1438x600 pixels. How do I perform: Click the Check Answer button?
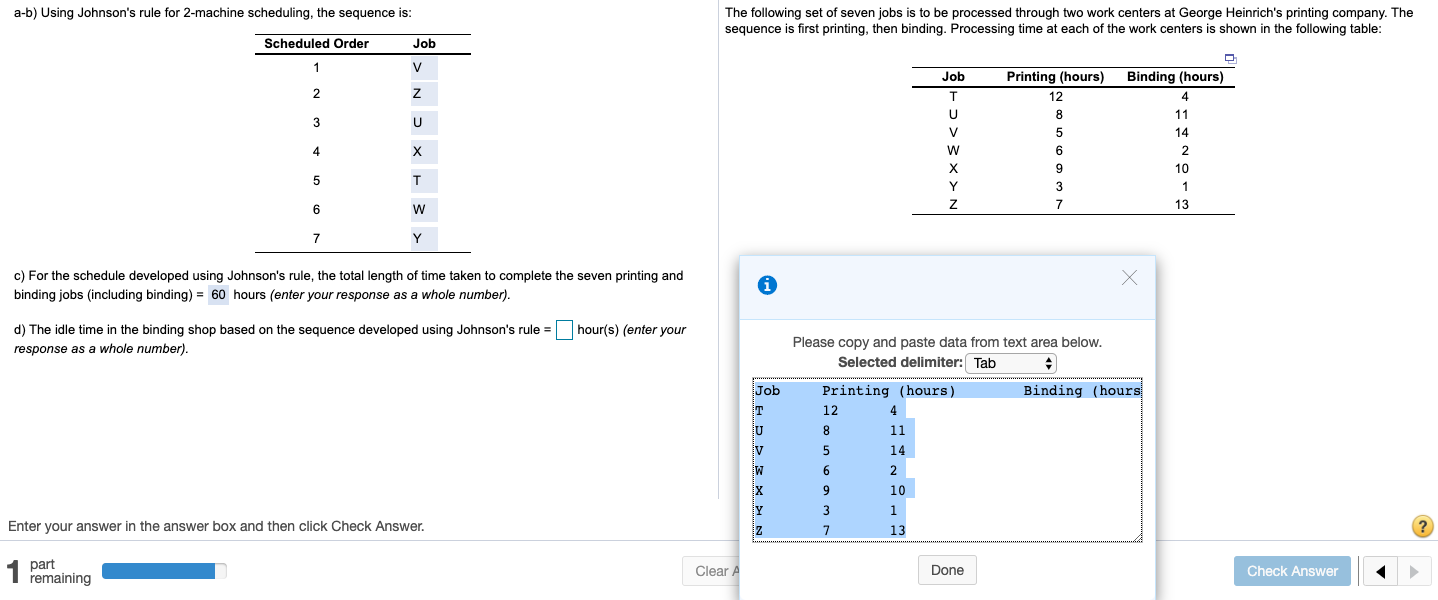pos(1292,570)
